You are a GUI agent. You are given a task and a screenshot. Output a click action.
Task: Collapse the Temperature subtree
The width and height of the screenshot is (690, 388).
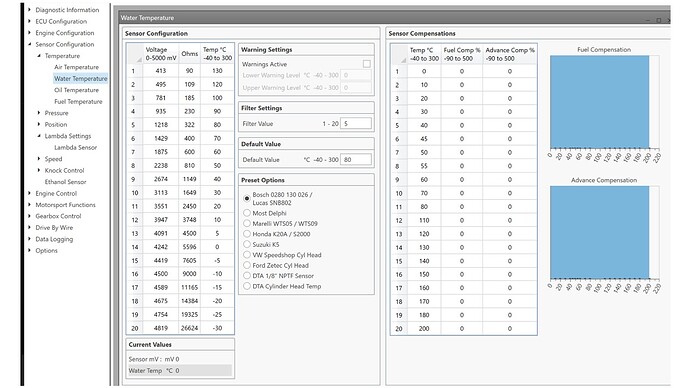39,55
